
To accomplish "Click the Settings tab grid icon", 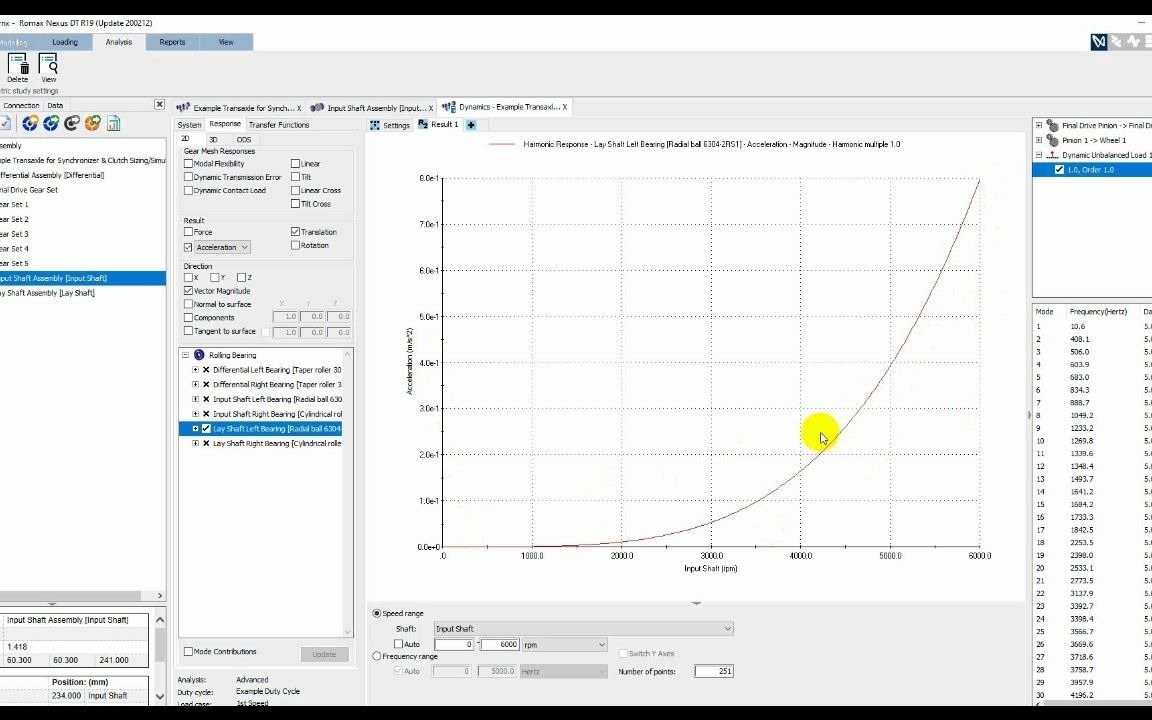I will tap(375, 125).
